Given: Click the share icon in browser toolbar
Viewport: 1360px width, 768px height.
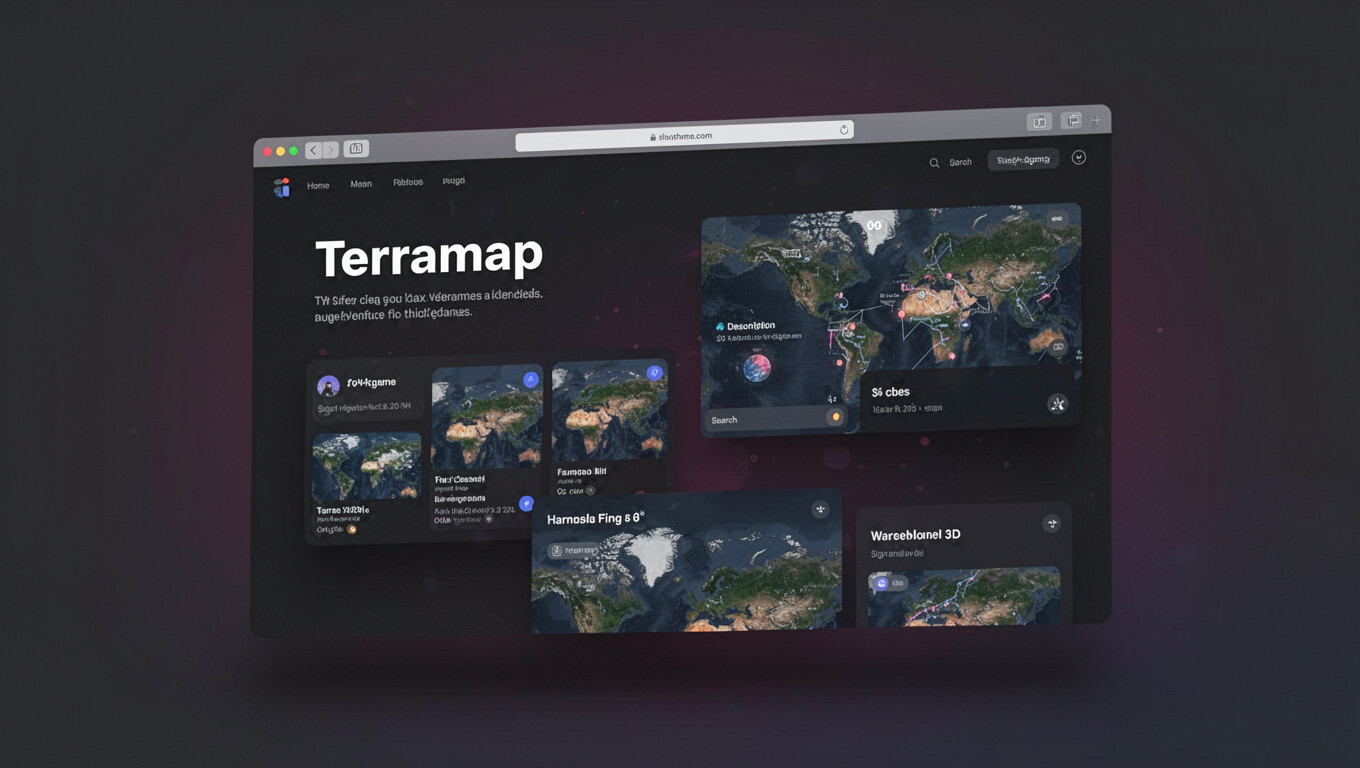Looking at the screenshot, I should pyautogui.click(x=1040, y=122).
